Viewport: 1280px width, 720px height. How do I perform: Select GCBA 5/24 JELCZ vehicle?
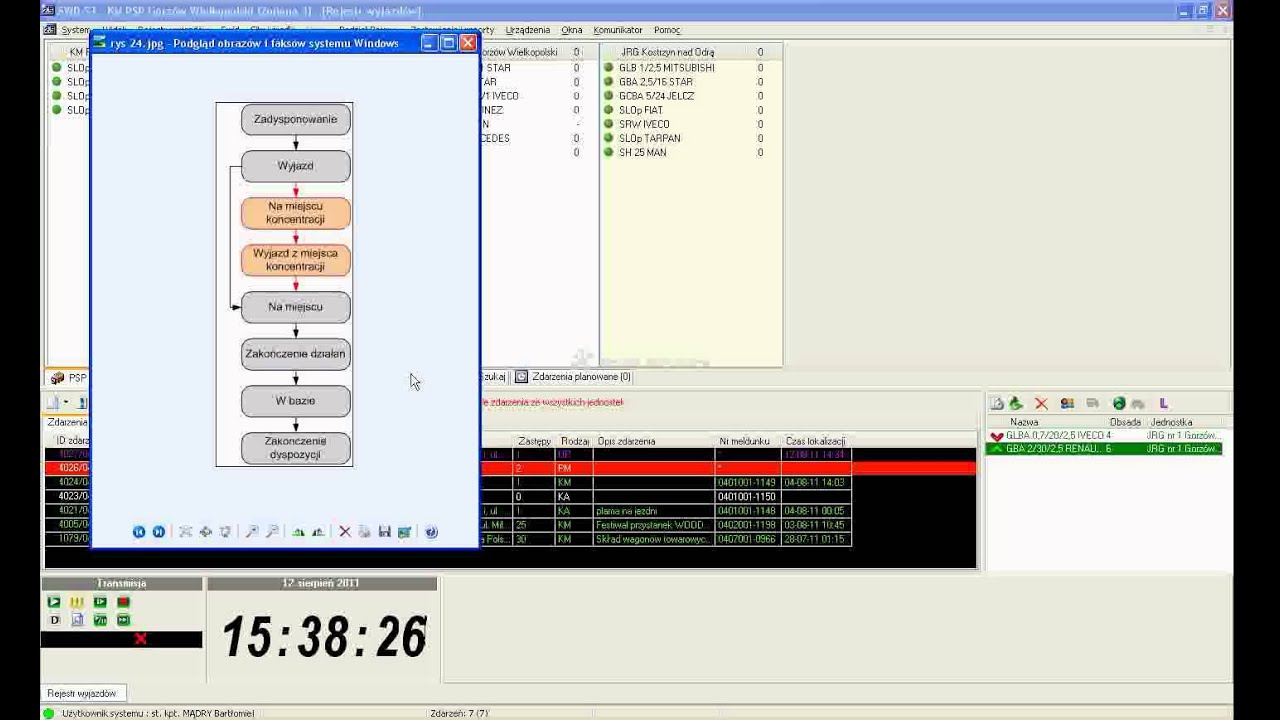(x=656, y=96)
